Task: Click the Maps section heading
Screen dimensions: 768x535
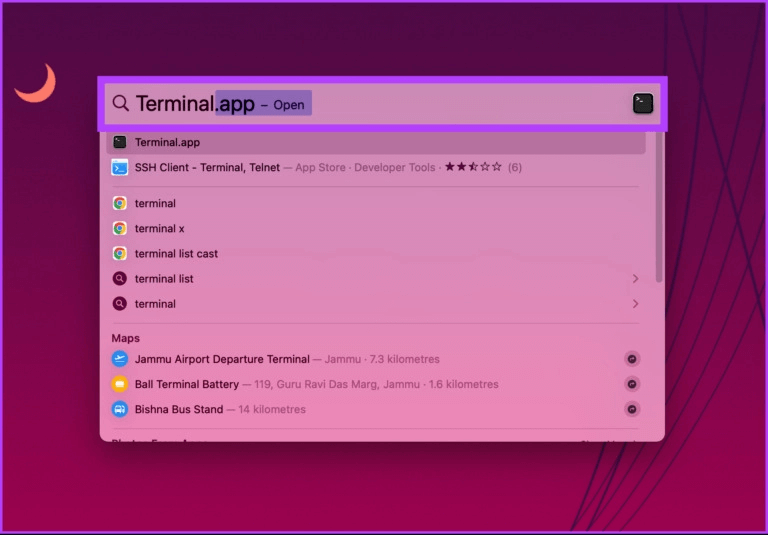Action: click(x=125, y=338)
